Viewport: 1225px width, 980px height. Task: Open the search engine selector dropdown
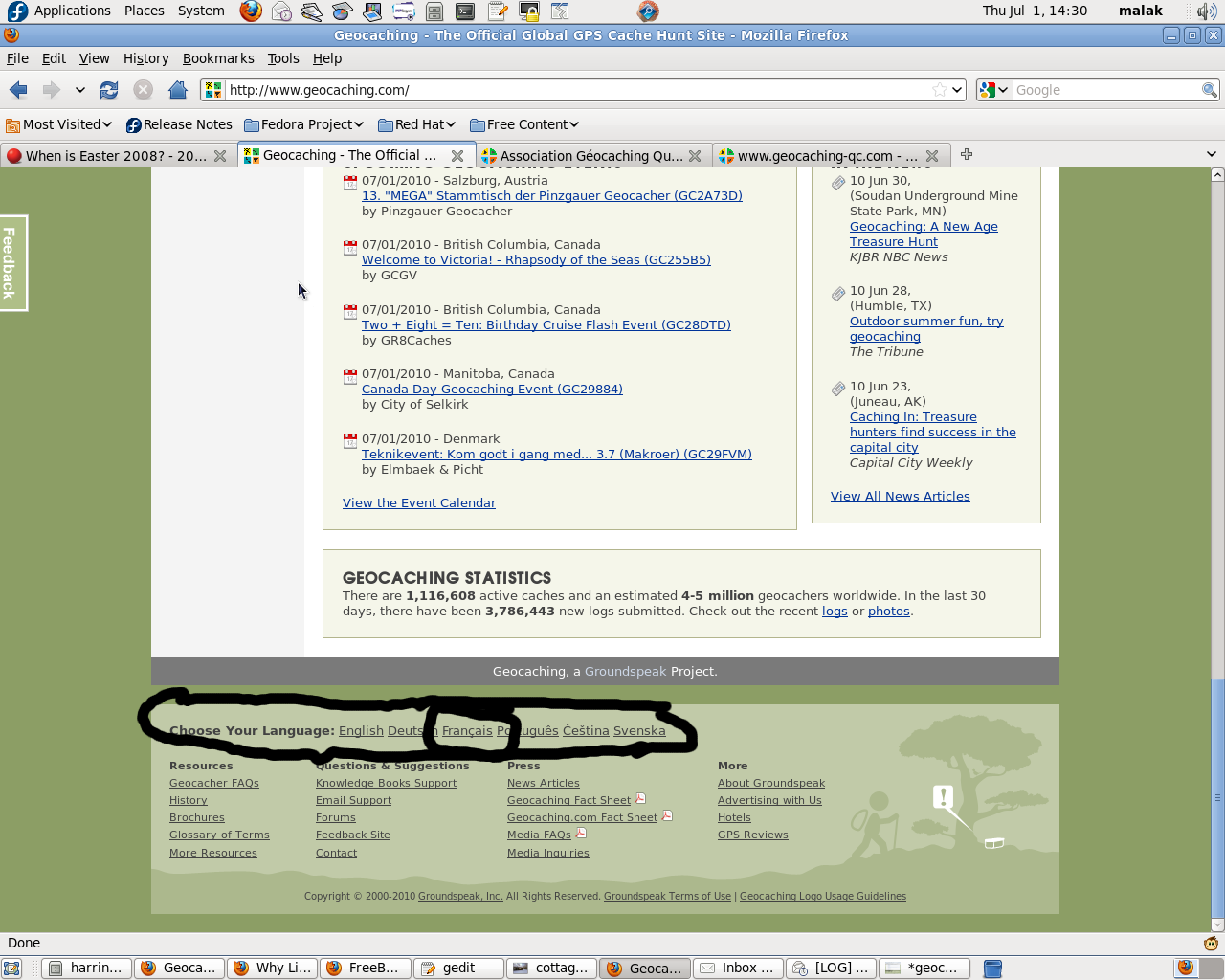pyautogui.click(x=993, y=90)
